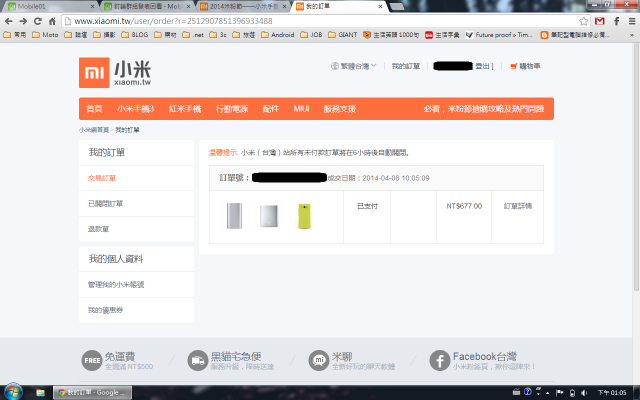Open the 3c bookmark folder

coord(218,35)
